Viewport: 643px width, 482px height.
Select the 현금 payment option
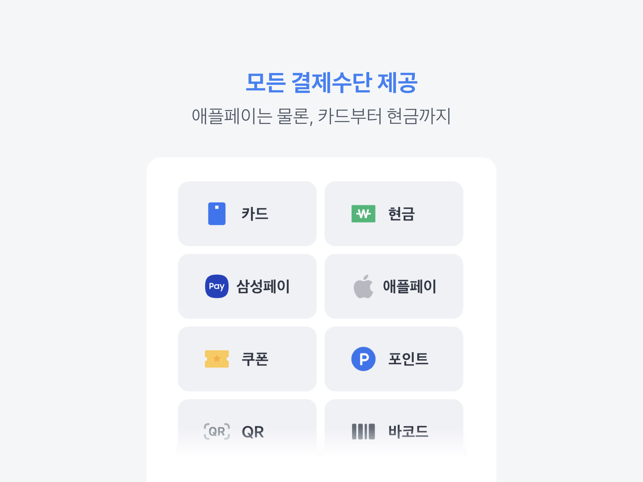pyautogui.click(x=394, y=214)
